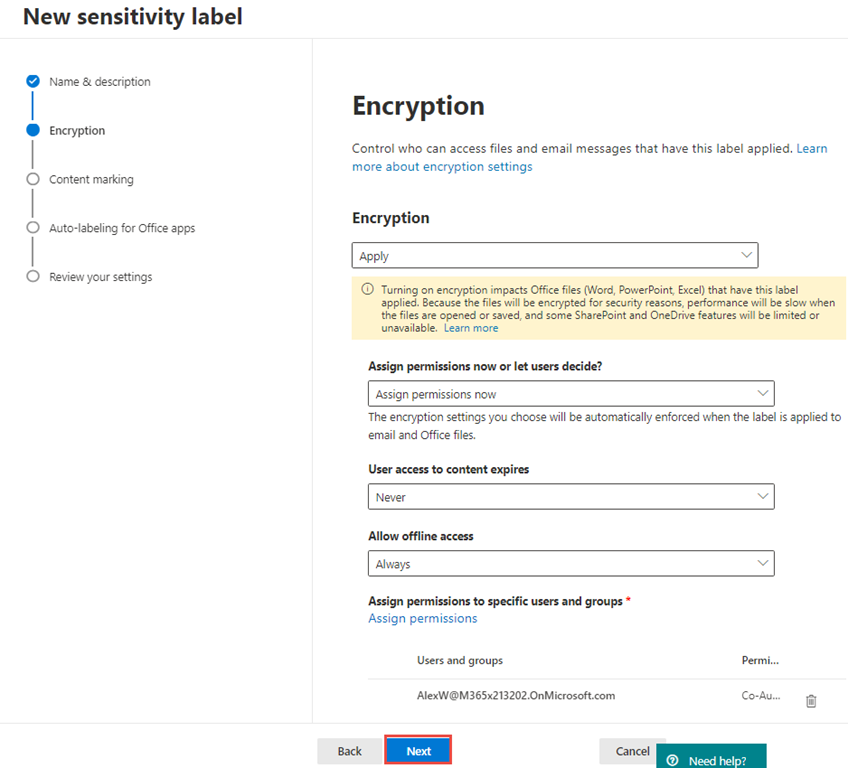Cancel the new sensitivity label wizard
Screen dimensions: 848x768
[632, 751]
